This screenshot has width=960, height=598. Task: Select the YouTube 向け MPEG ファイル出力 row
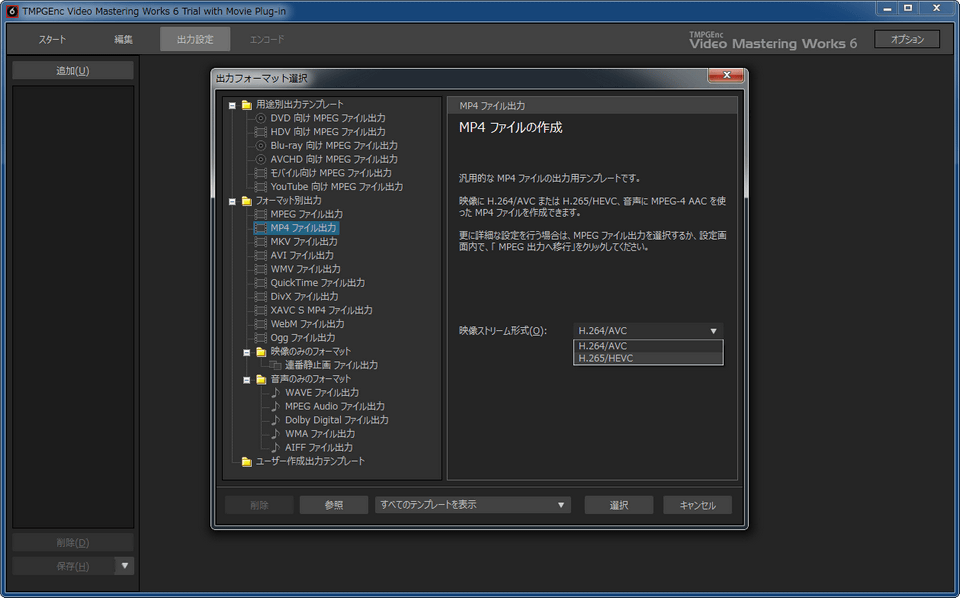coord(337,187)
